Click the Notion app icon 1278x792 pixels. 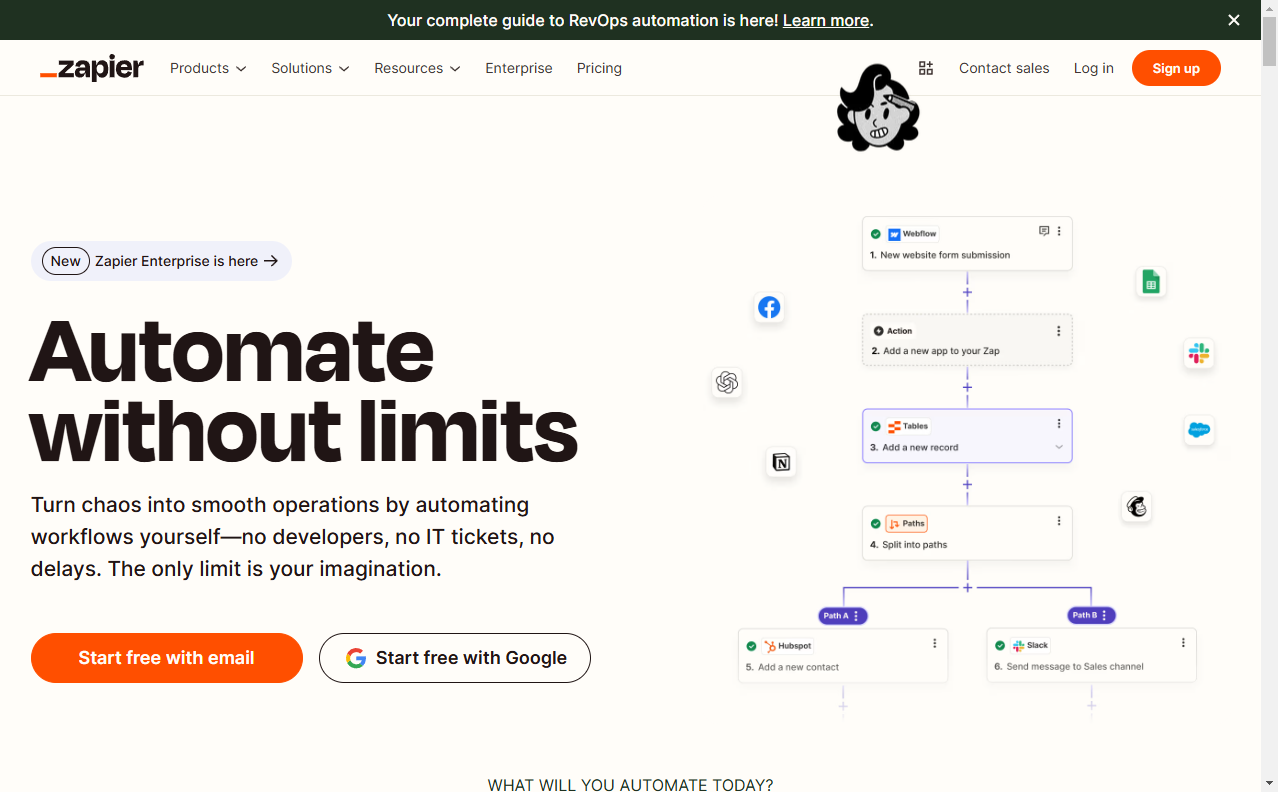coord(781,462)
